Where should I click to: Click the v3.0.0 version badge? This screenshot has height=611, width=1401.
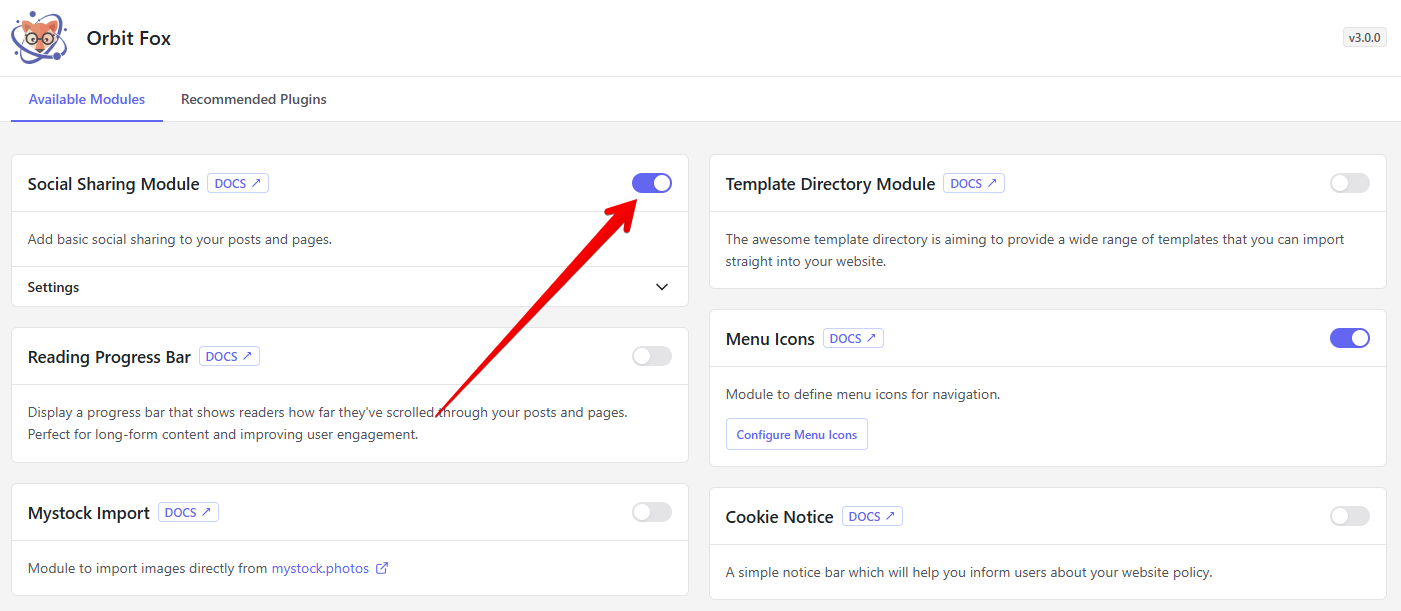(x=1365, y=38)
